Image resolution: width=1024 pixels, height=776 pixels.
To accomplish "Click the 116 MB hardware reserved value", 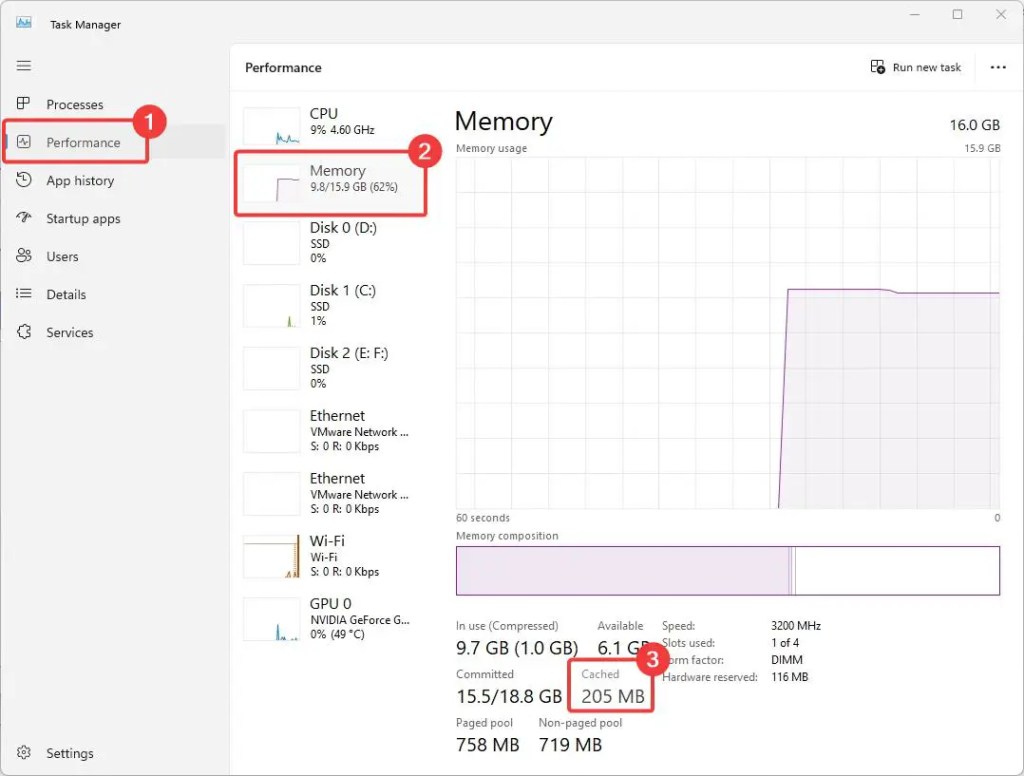I will (x=789, y=677).
